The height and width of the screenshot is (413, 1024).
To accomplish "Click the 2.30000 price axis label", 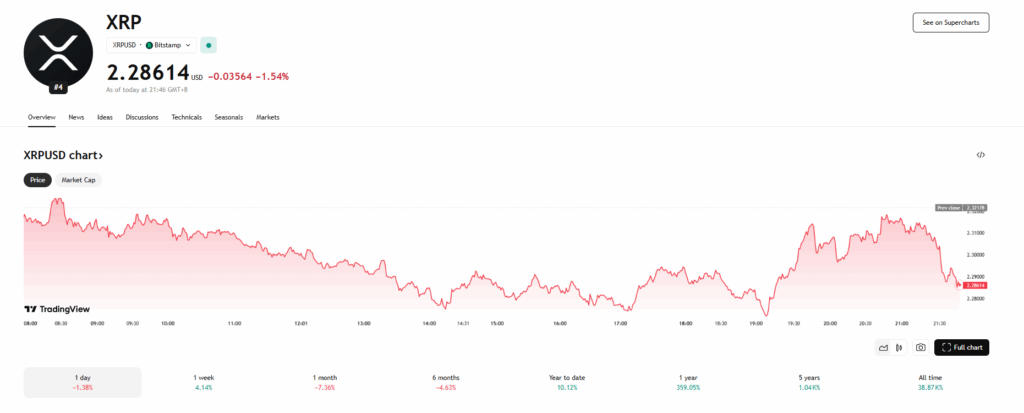I will (976, 255).
